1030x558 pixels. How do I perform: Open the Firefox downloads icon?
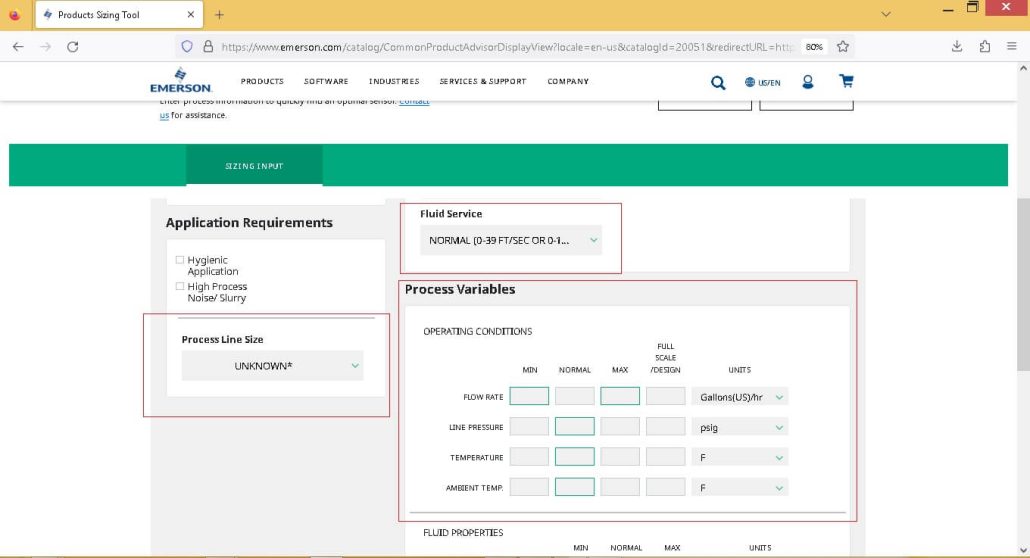click(x=957, y=47)
